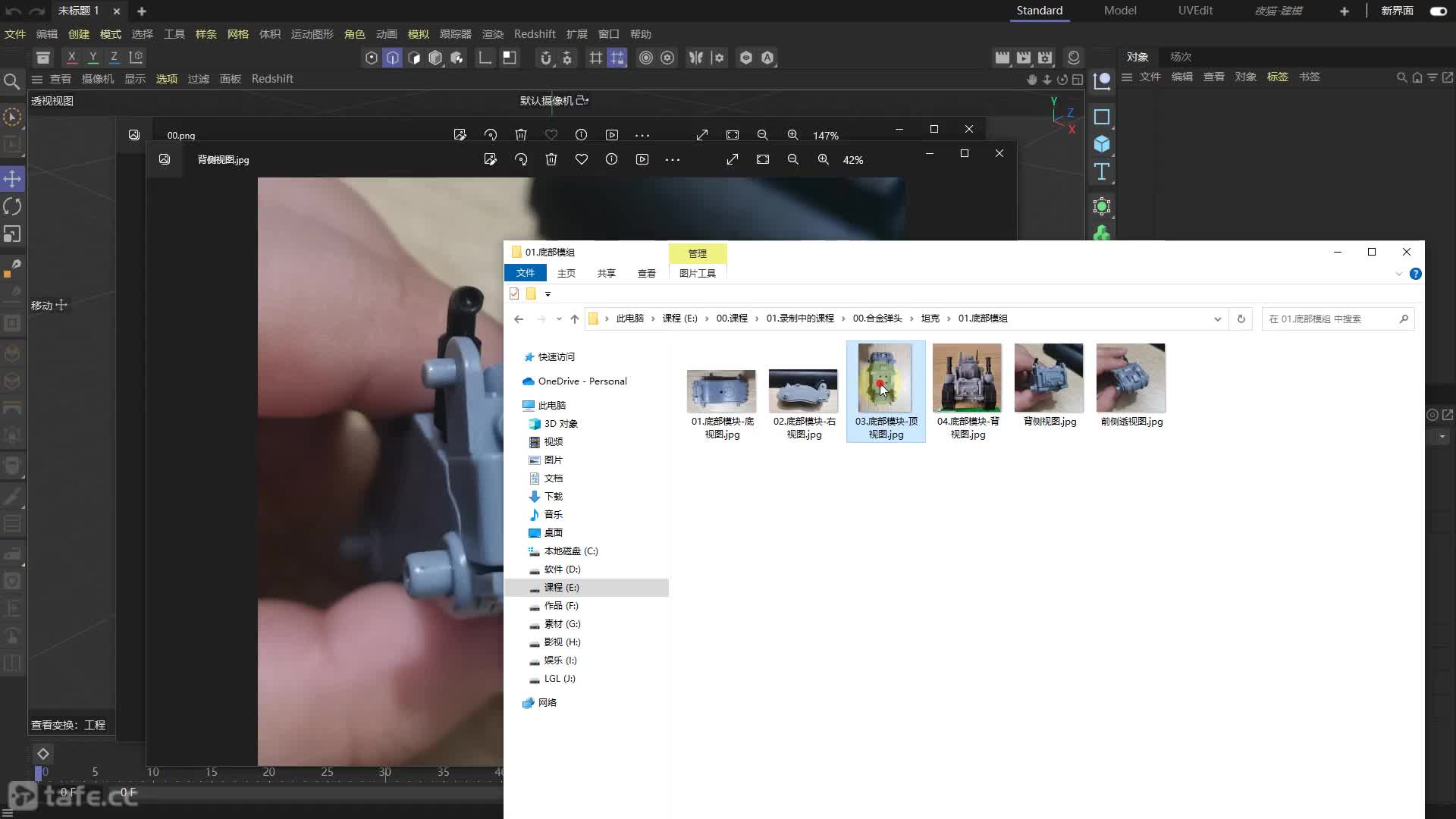This screenshot has height=819, width=1456.
Task: Expand the File Explorer ribbon chevron
Action: coord(1399,274)
